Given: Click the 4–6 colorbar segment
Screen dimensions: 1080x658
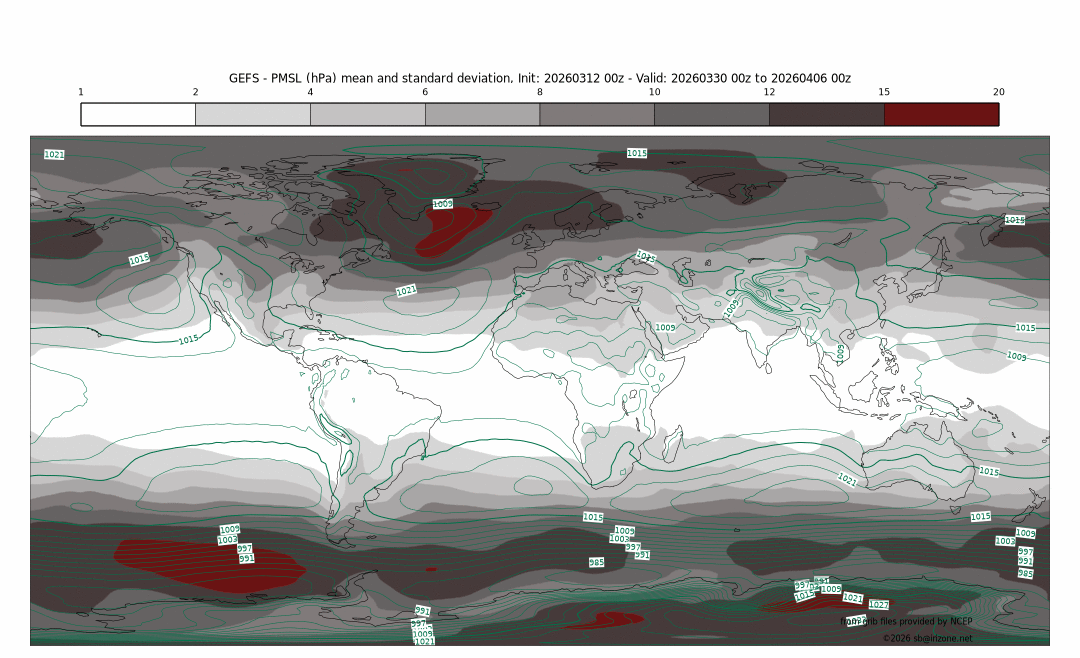Looking at the screenshot, I should tap(367, 114).
